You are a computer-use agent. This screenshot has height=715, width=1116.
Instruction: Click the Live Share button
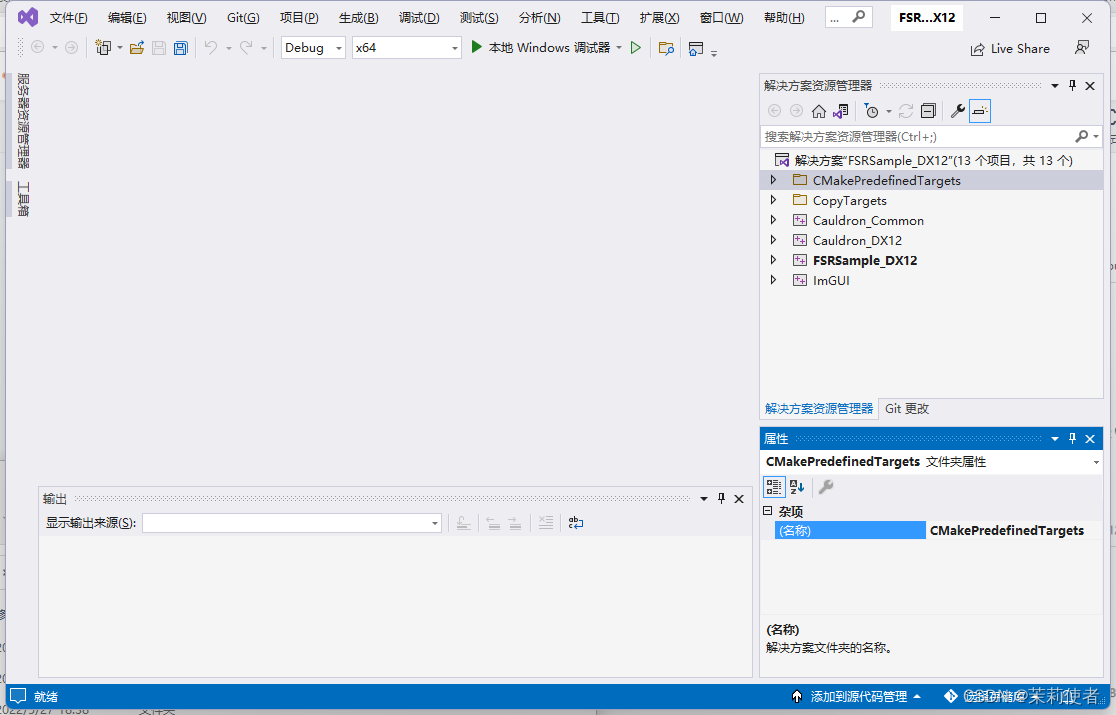click(x=1010, y=48)
